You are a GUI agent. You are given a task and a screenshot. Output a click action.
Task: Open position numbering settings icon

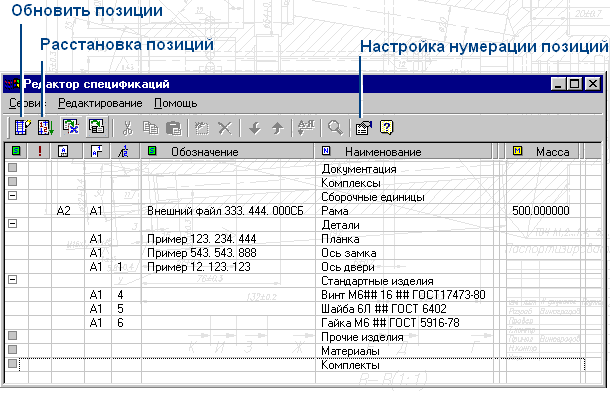(364, 128)
